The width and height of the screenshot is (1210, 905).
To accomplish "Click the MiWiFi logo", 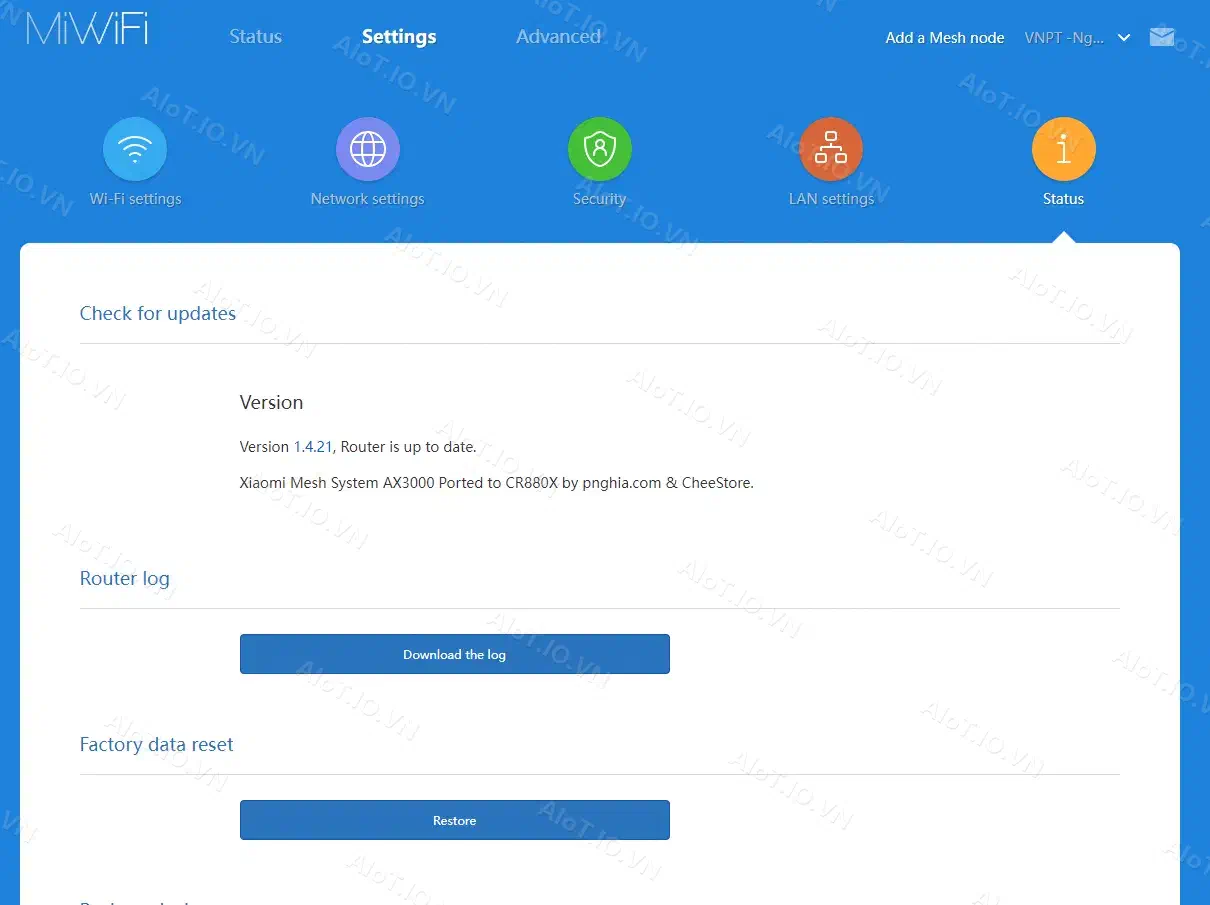I will [x=87, y=29].
